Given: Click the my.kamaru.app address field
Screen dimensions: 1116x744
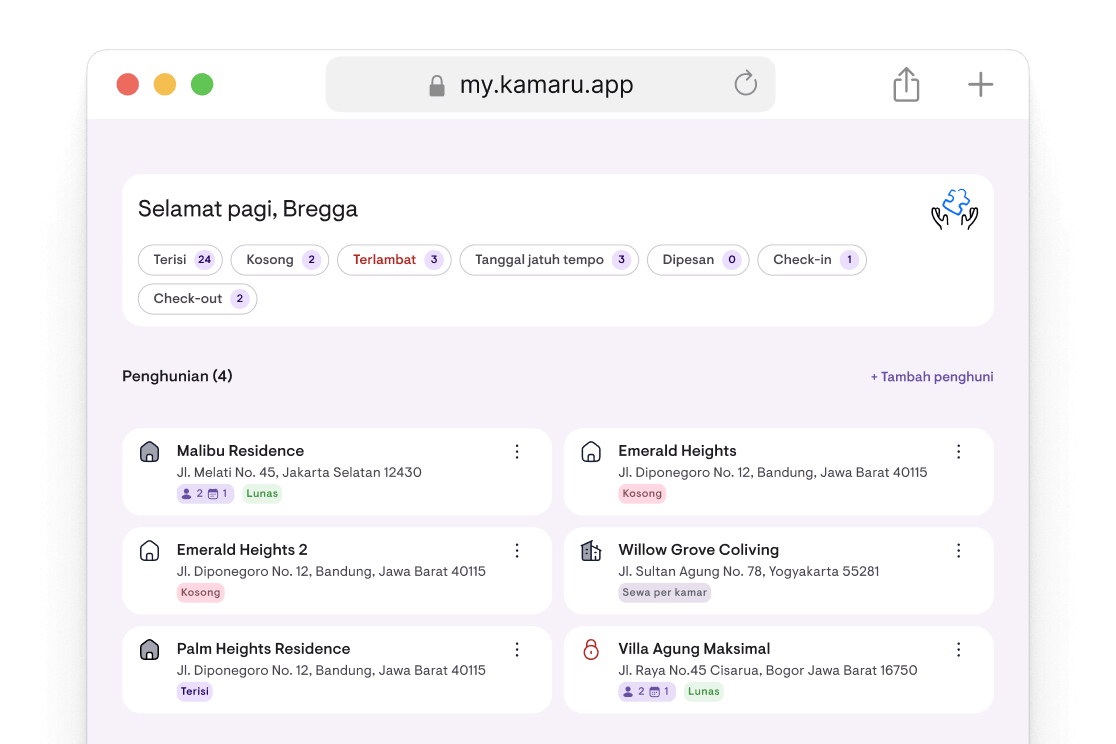Looking at the screenshot, I should point(550,84).
